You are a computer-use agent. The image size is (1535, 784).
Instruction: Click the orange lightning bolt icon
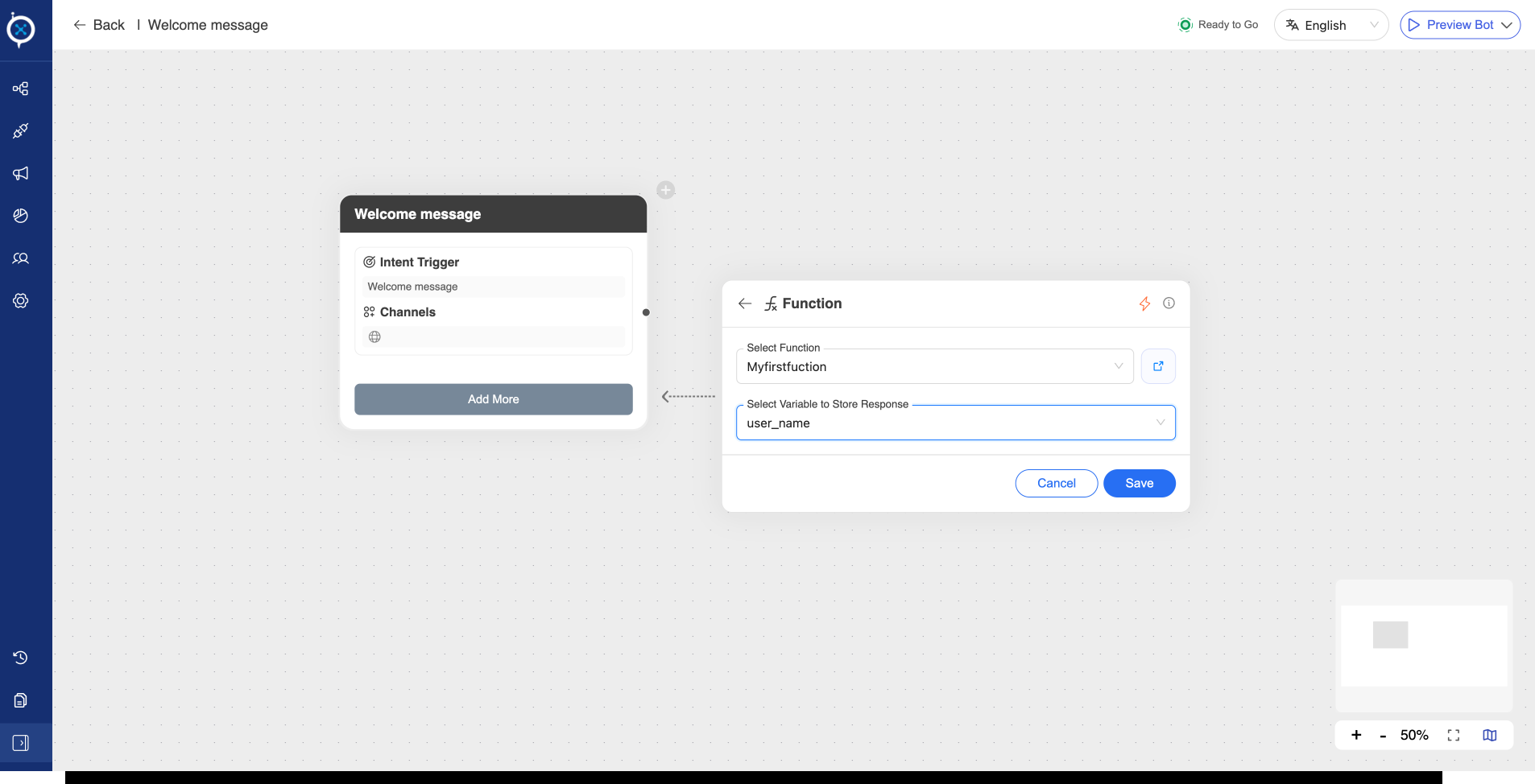(1144, 303)
